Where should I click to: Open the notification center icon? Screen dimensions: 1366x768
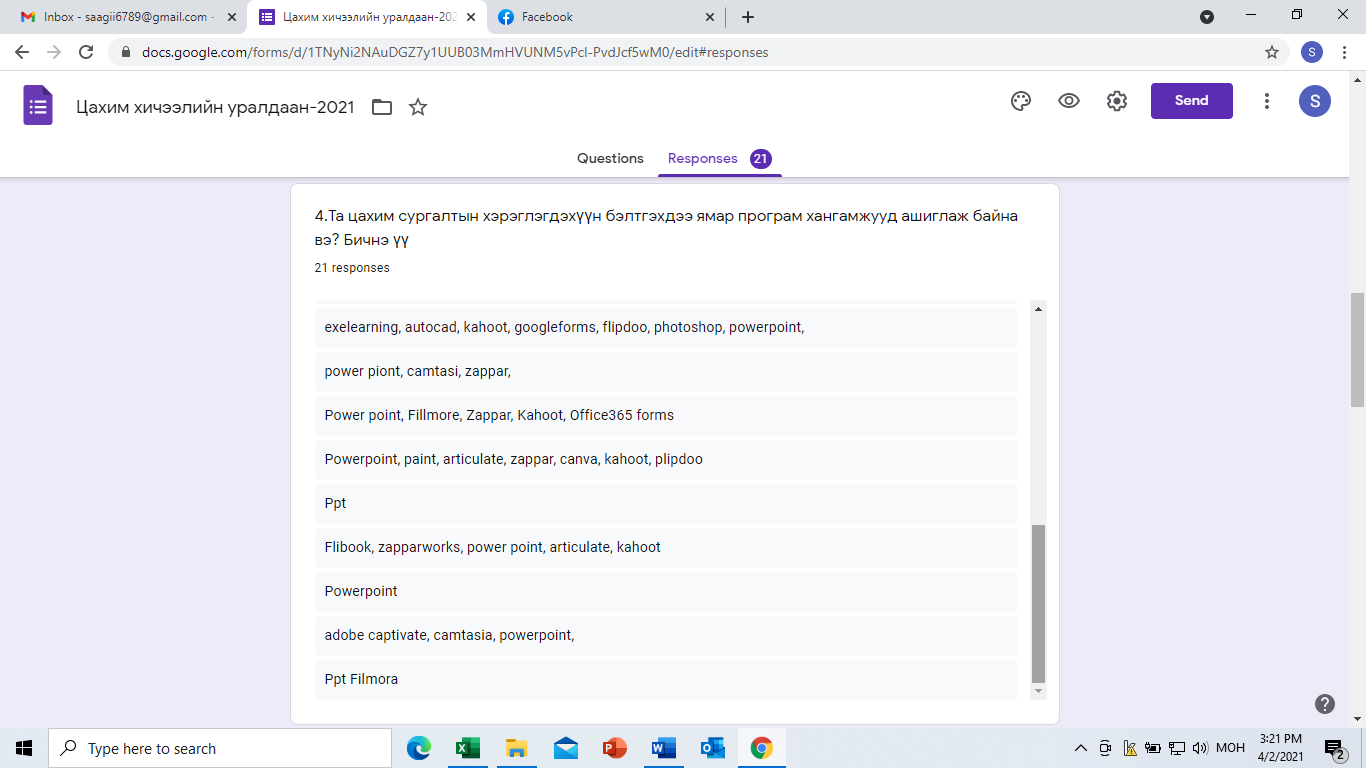tap(1334, 749)
